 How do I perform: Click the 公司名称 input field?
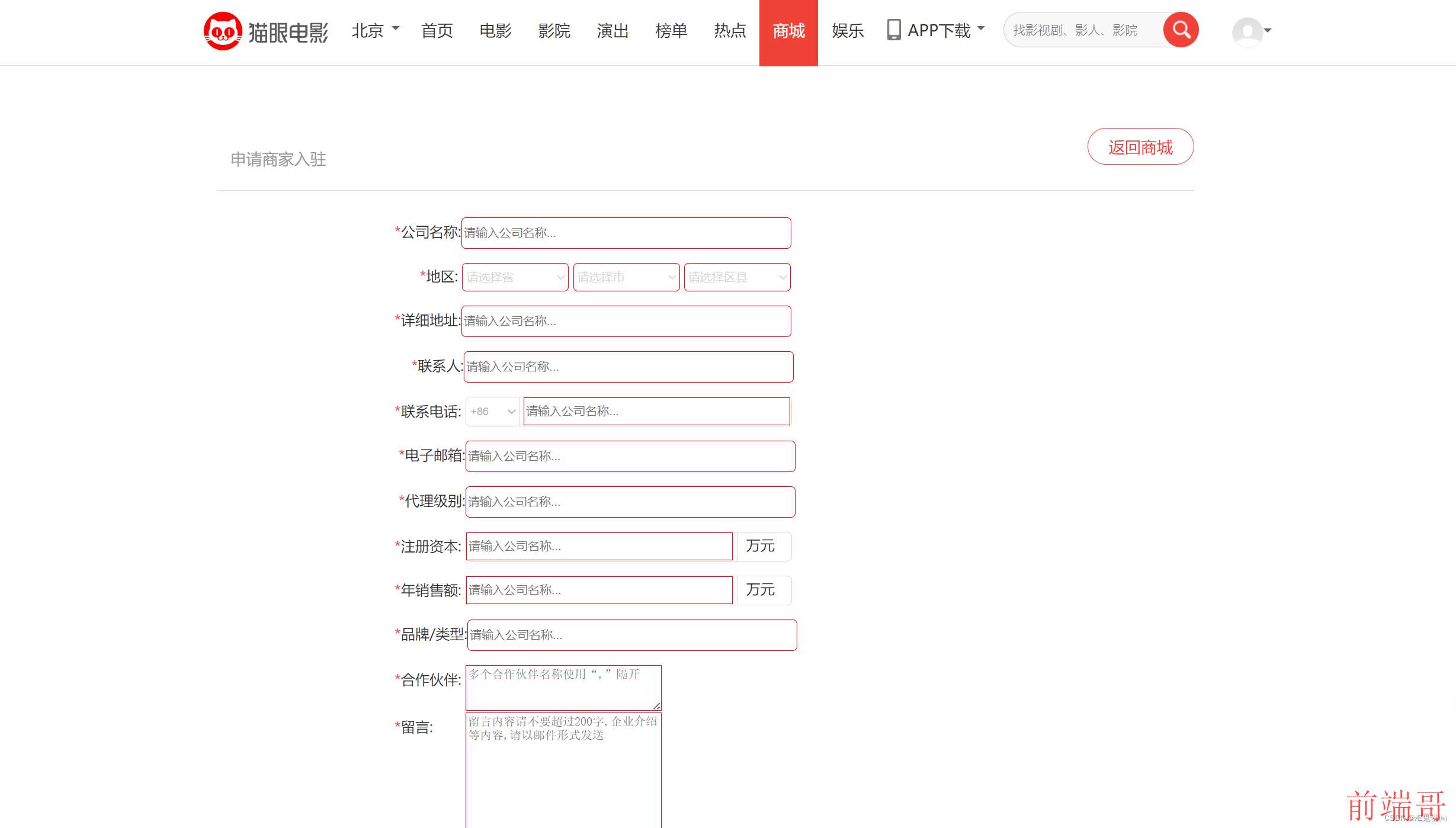[x=626, y=233]
